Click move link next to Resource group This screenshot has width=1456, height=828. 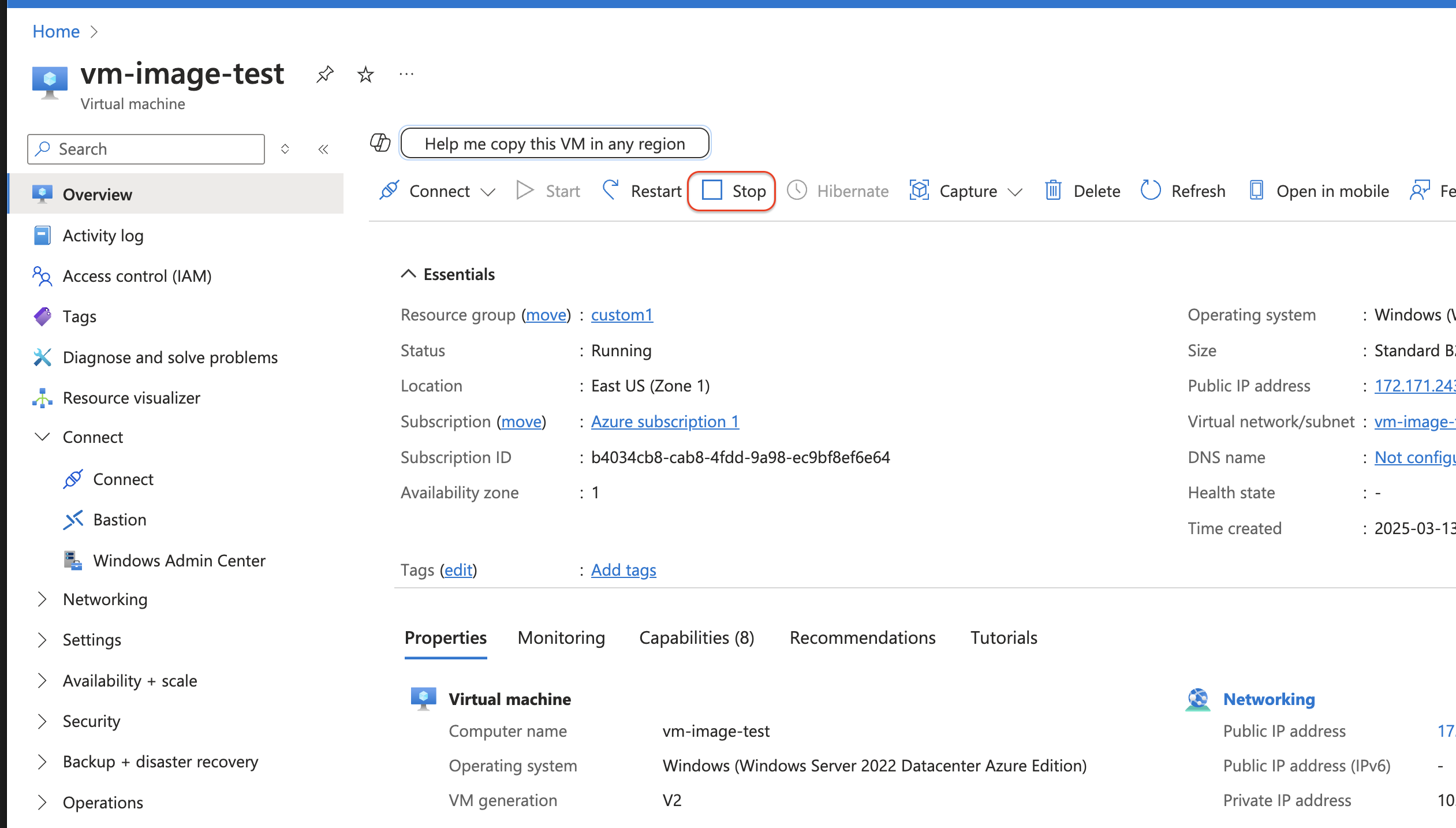(546, 315)
